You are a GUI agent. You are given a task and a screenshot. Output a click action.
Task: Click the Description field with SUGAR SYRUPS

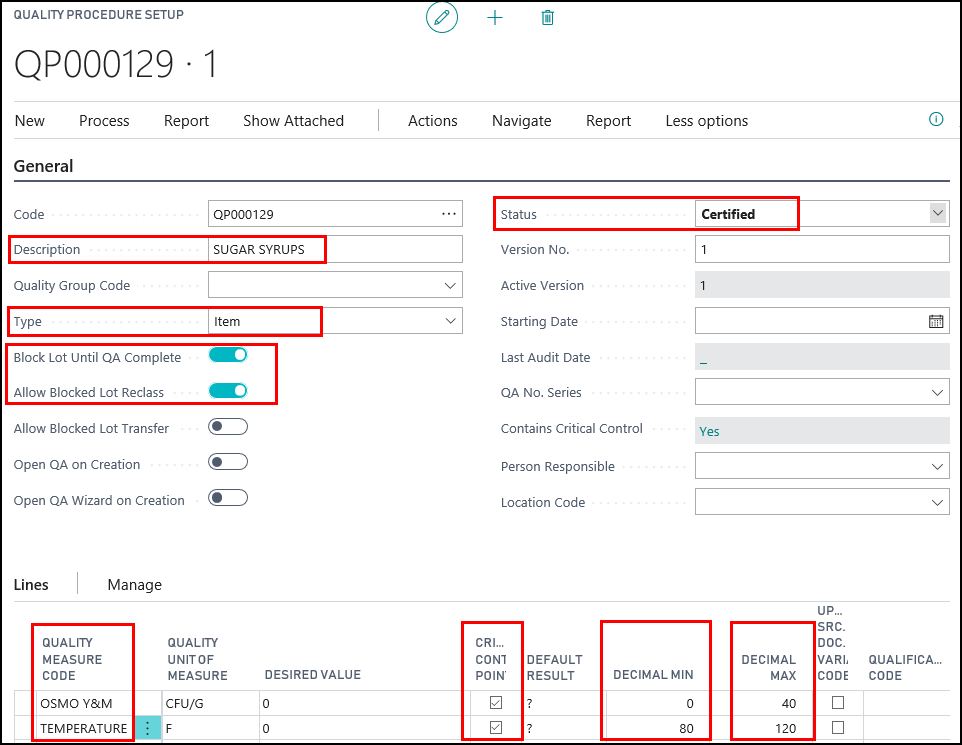click(x=335, y=249)
